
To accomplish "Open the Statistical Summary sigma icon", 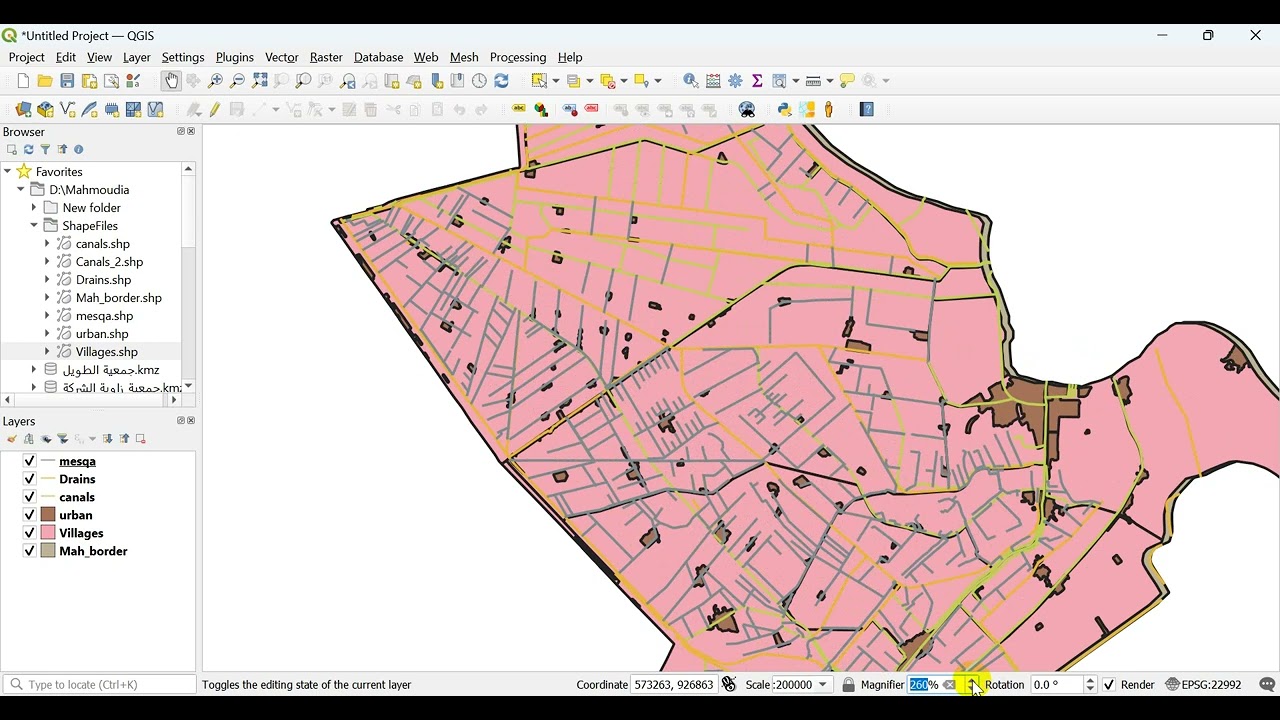I will click(757, 81).
